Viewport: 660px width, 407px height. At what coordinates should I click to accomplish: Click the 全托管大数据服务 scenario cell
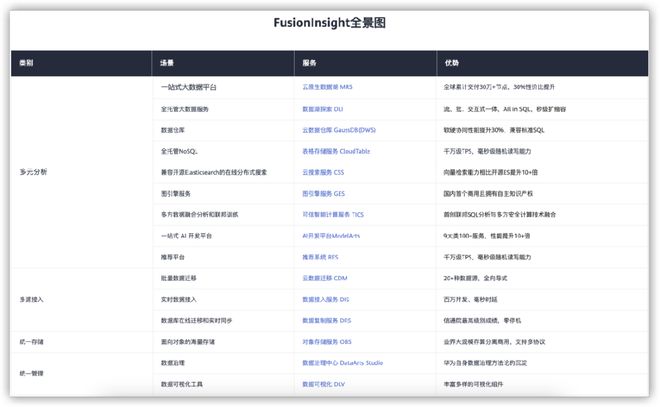[184, 109]
